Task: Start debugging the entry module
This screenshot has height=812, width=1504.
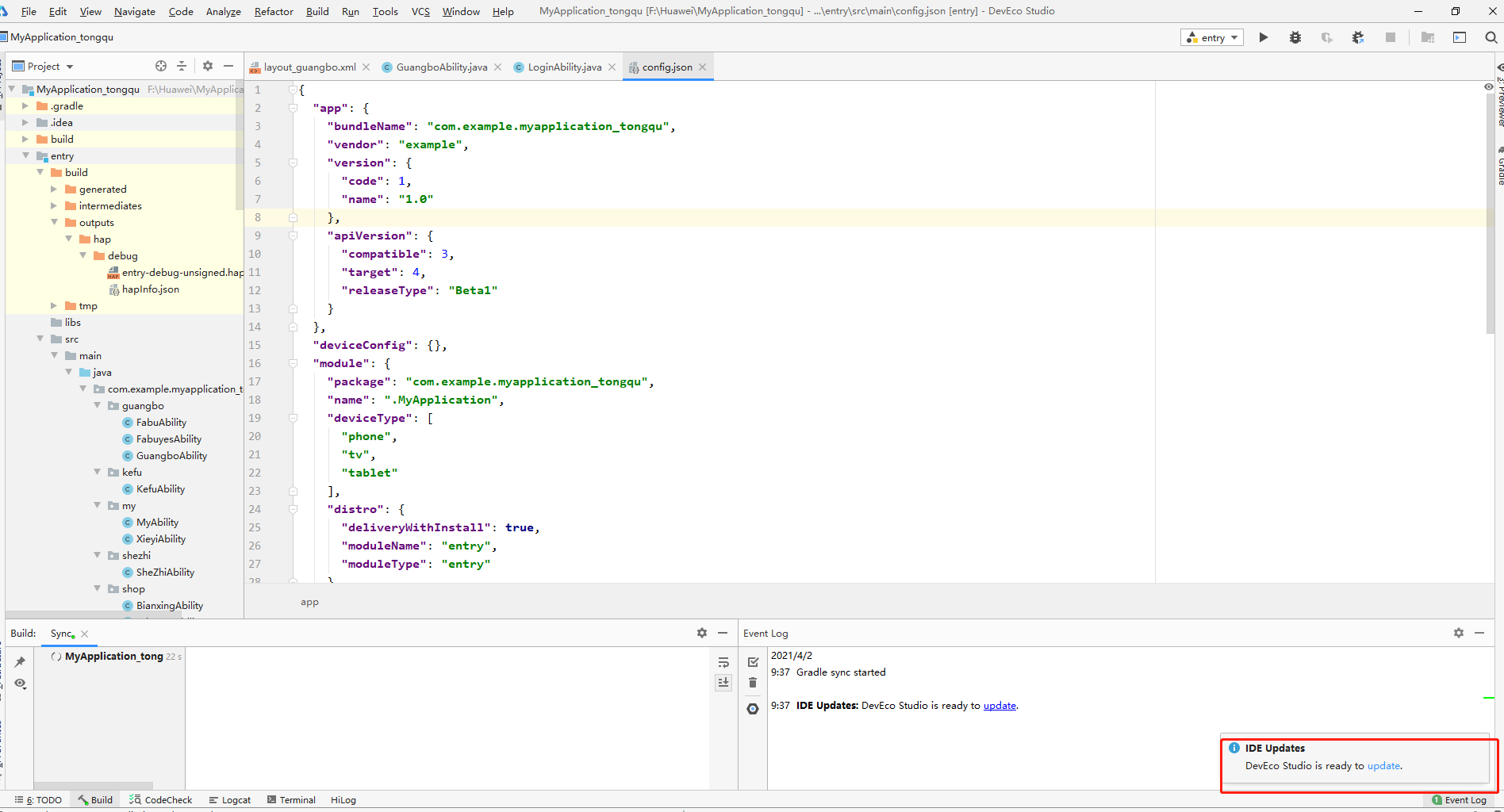Action: [x=1295, y=37]
